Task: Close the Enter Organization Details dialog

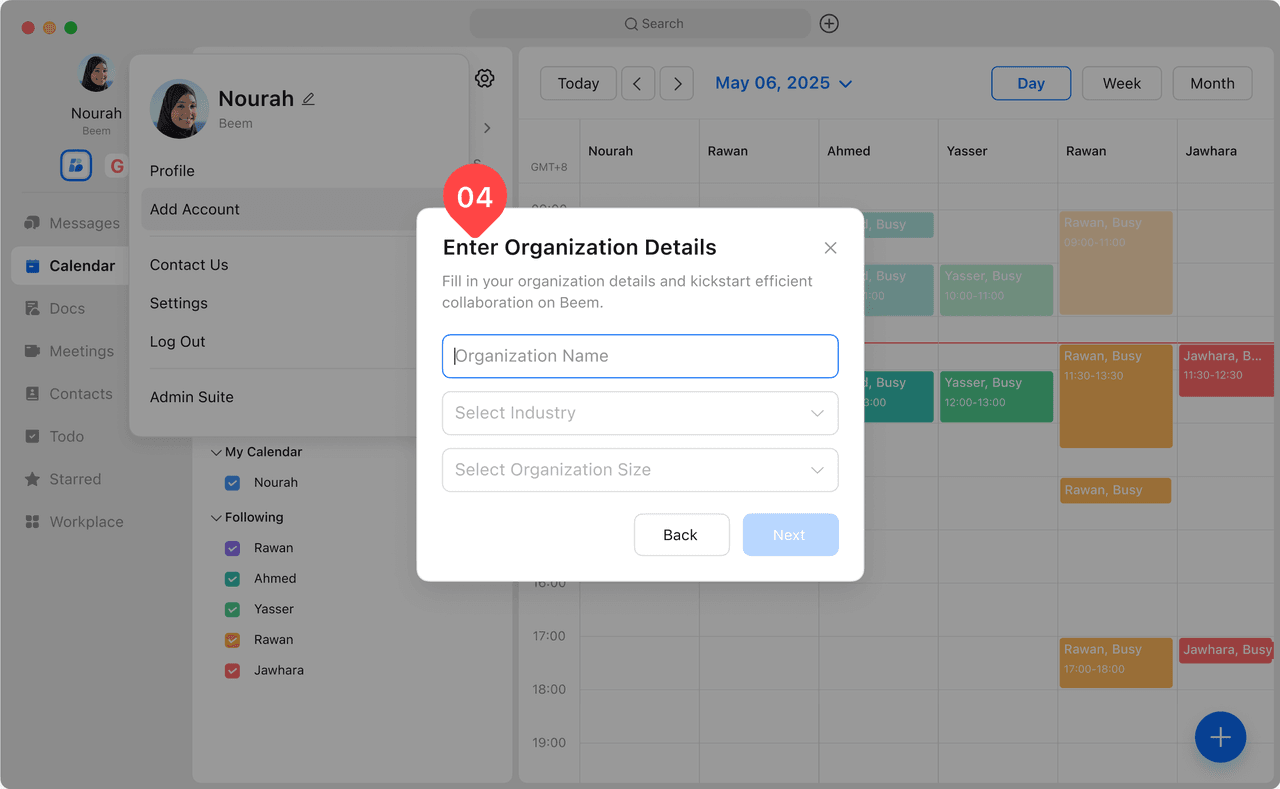Action: 830,248
